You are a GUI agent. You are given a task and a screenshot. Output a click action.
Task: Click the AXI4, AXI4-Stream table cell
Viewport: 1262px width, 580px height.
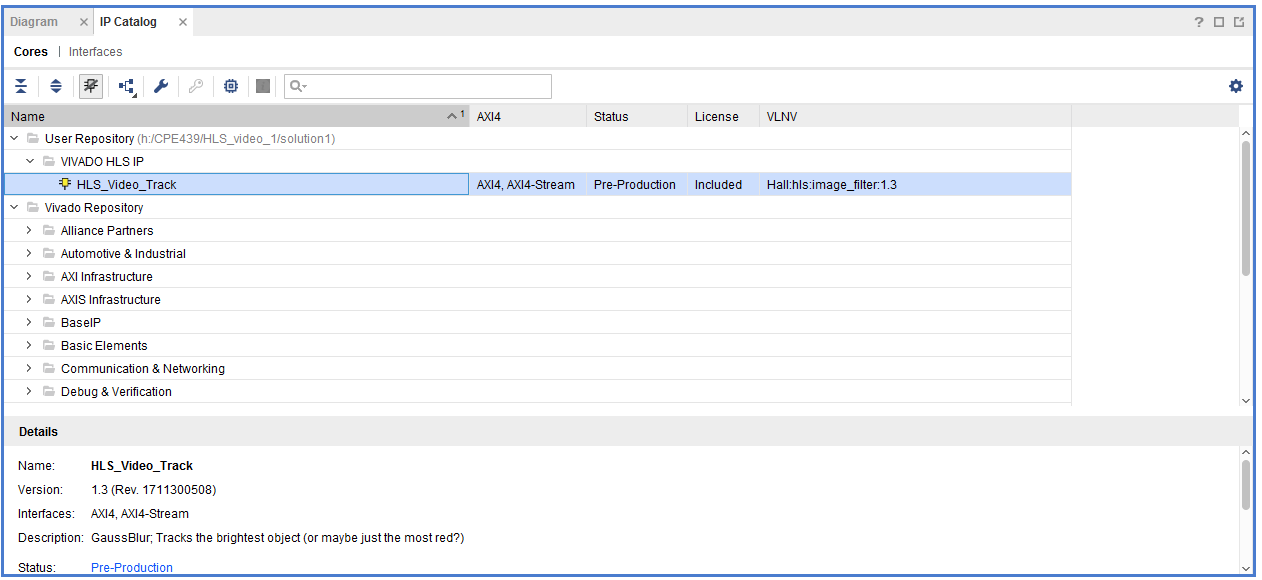(526, 185)
